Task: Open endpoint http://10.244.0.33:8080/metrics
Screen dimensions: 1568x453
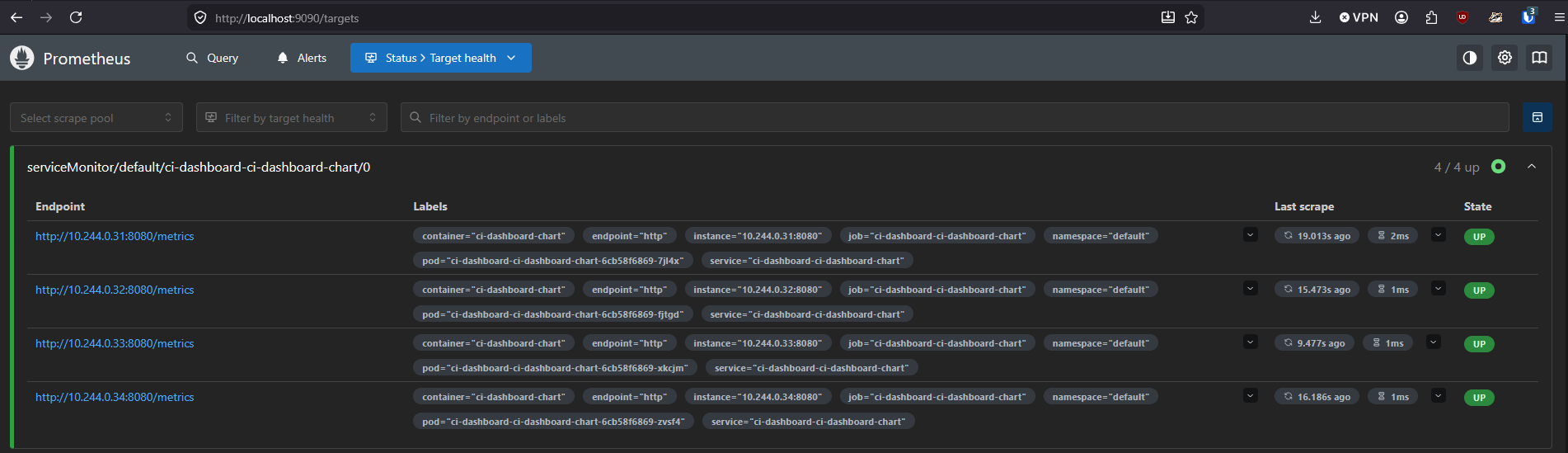Action: (115, 343)
